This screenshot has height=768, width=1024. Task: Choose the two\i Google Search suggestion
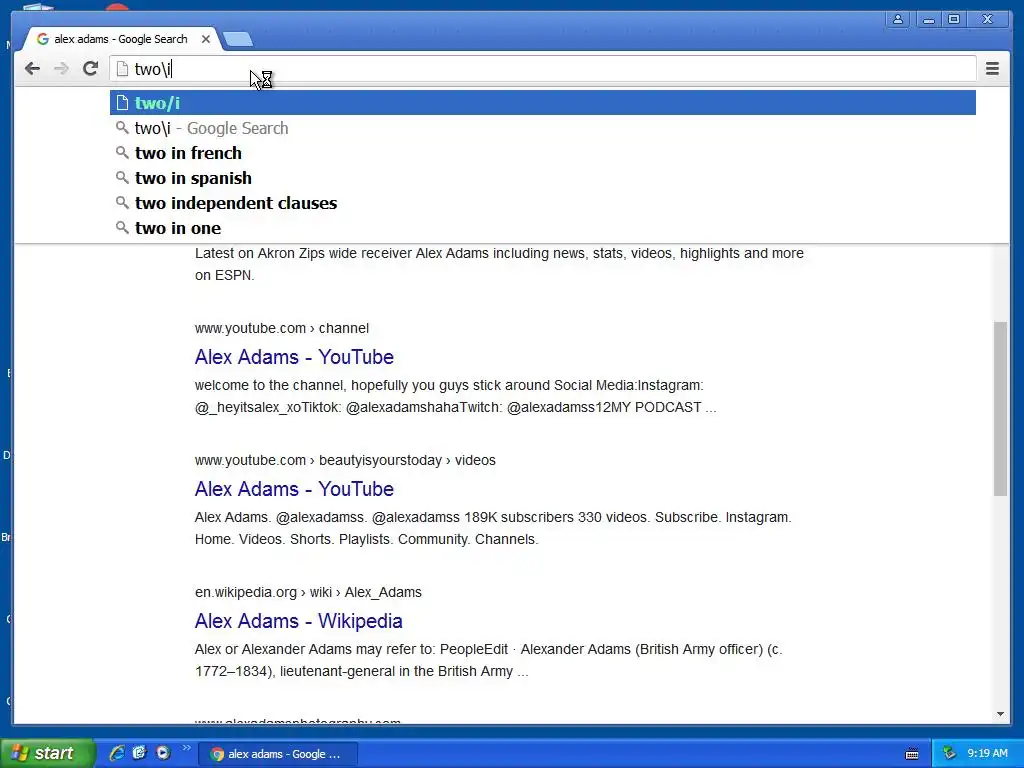click(x=542, y=128)
